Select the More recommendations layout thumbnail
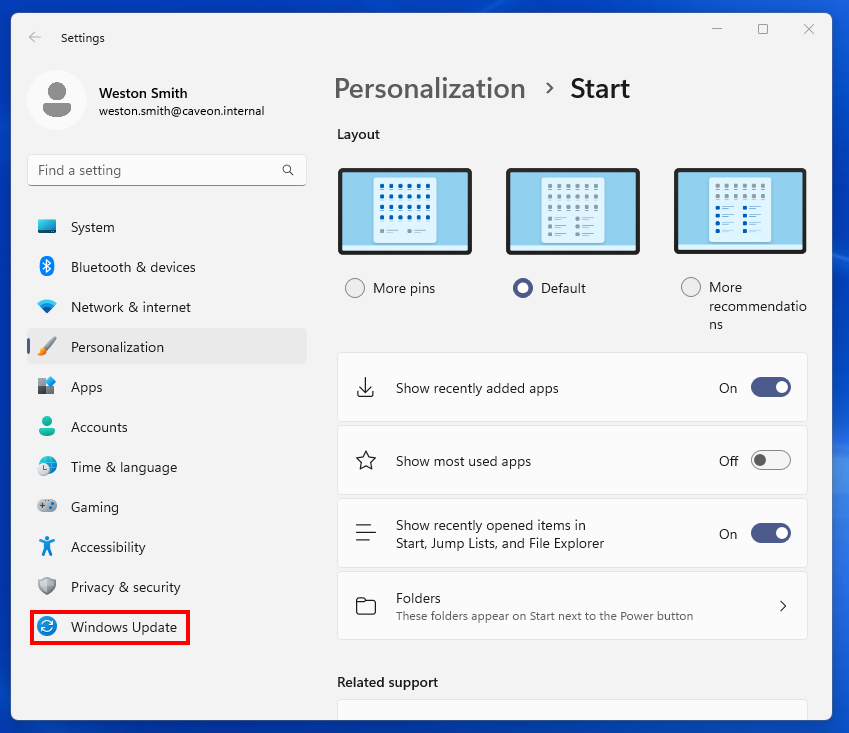This screenshot has width=849, height=733. (740, 211)
